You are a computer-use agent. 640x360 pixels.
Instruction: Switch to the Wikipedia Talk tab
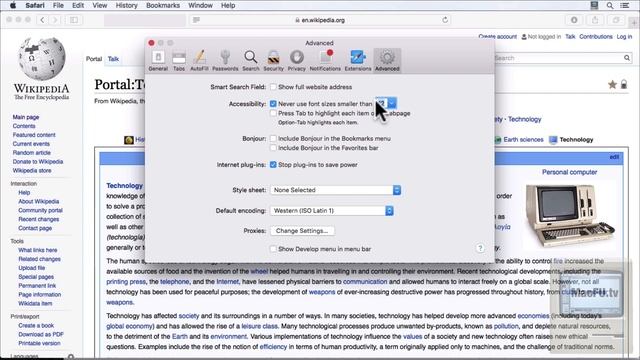click(x=113, y=59)
